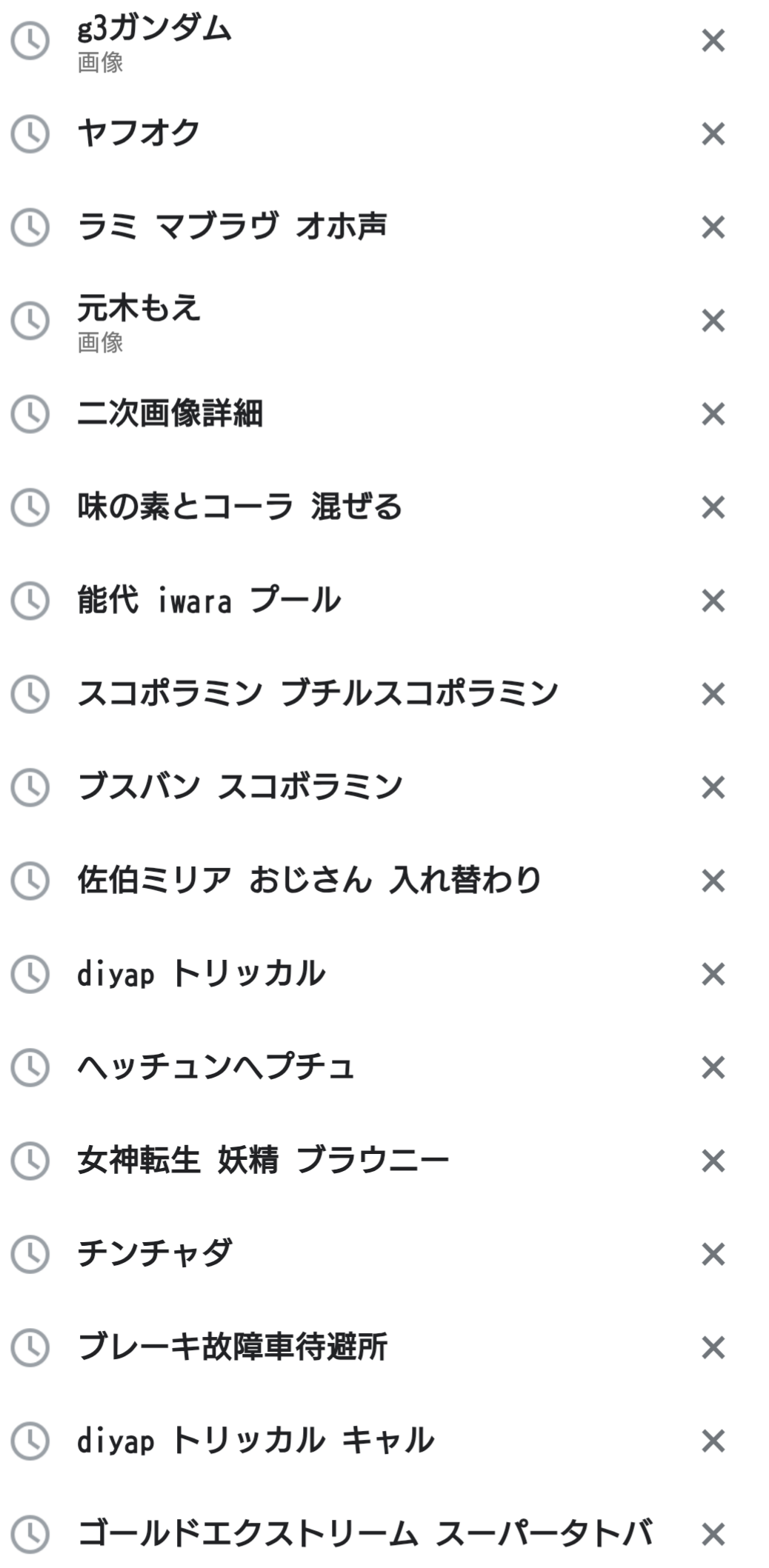Delete the ブスバン スコボラミン entry
769x1568 pixels.
(713, 787)
